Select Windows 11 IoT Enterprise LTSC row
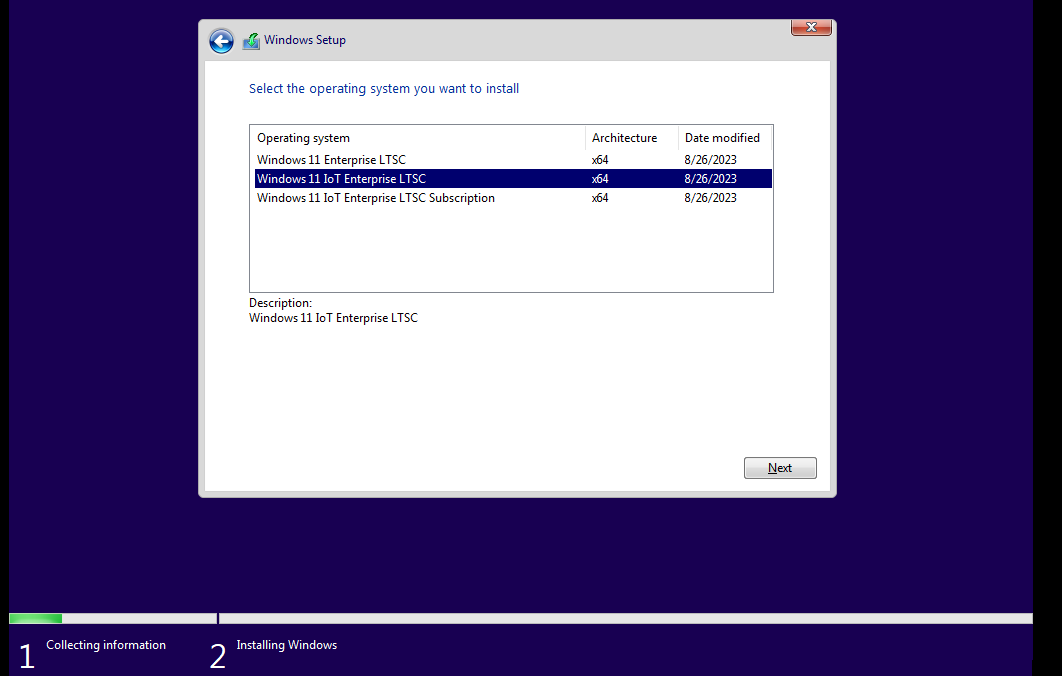This screenshot has height=676, width=1062. click(513, 179)
